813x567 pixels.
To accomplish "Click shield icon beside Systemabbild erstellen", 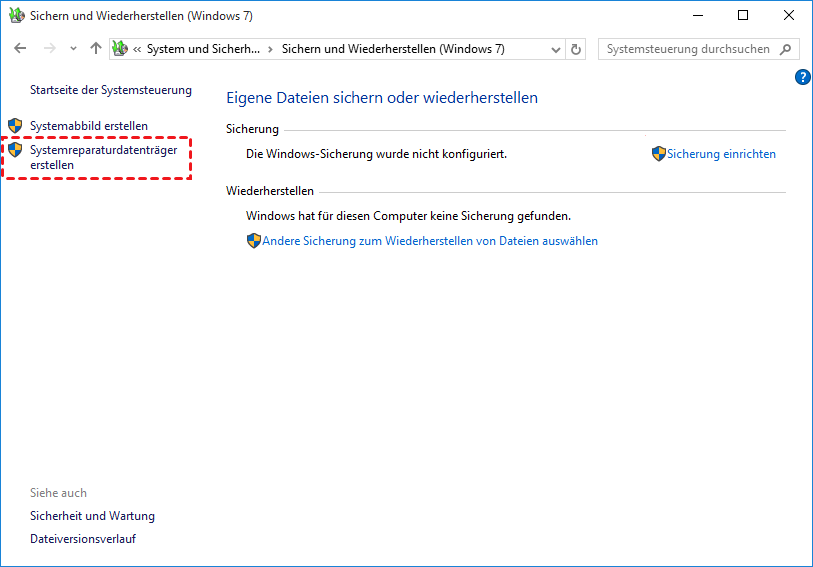I will (15, 125).
